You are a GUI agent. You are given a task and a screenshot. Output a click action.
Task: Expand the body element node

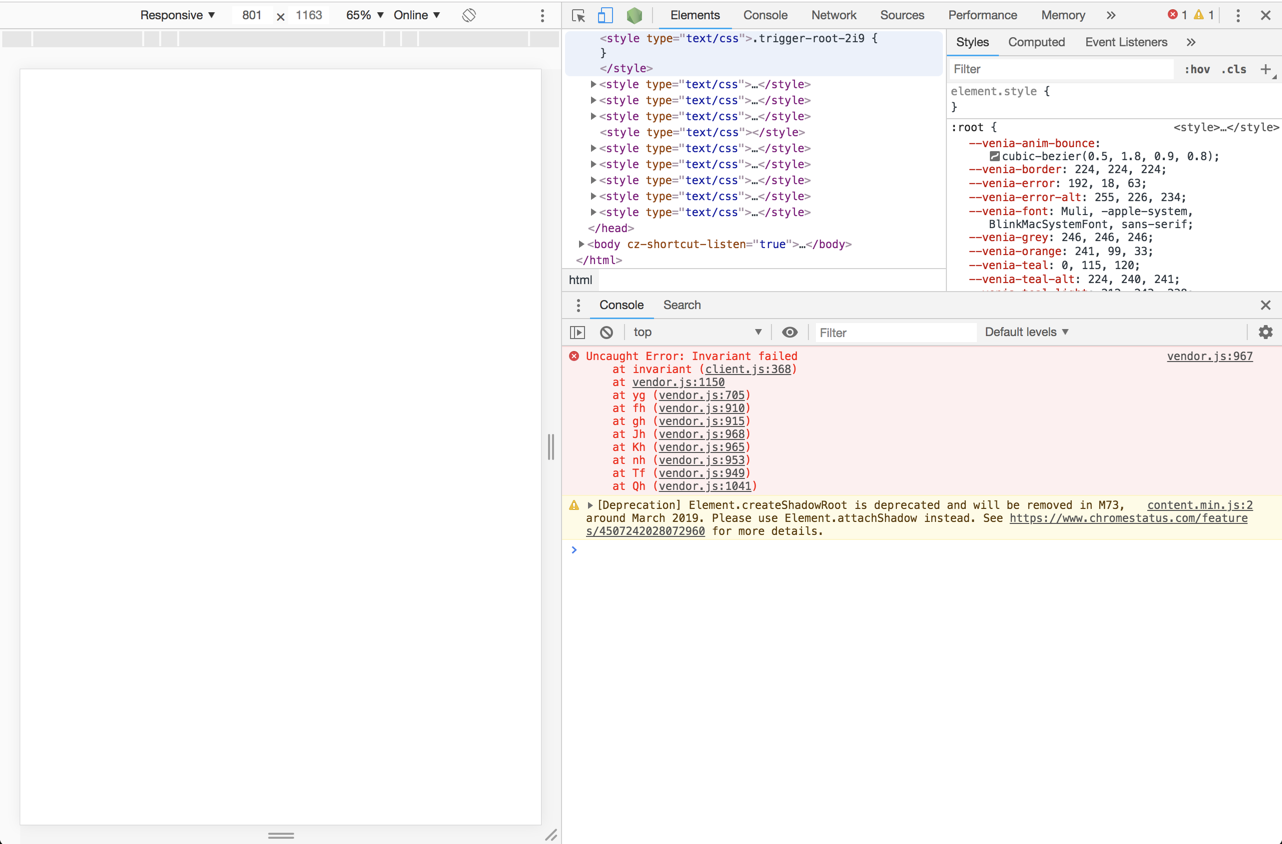pyautogui.click(x=581, y=244)
